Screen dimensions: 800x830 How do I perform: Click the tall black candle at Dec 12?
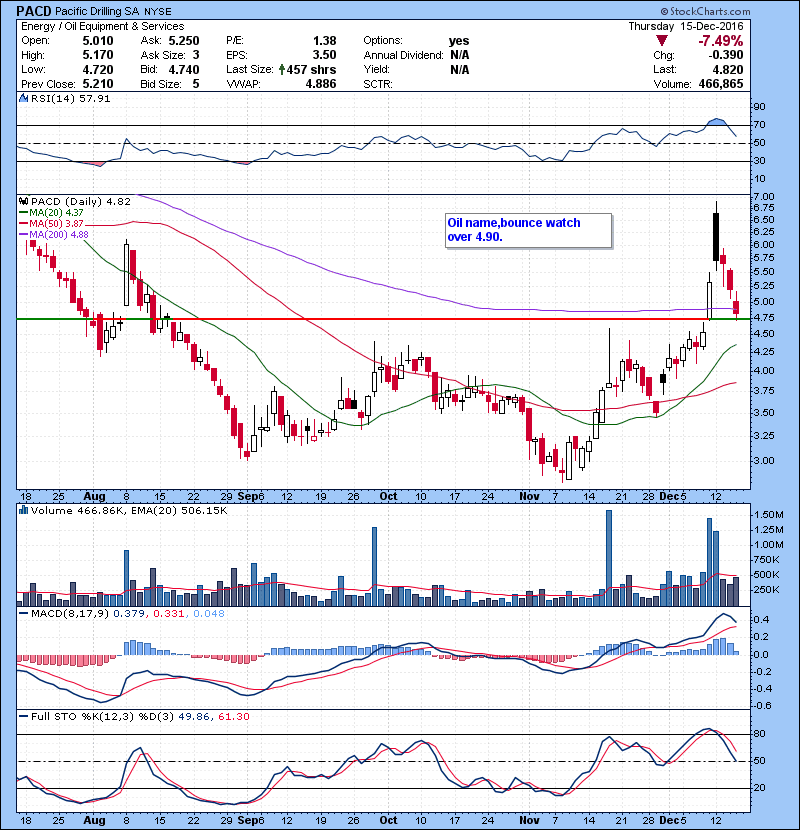(716, 237)
